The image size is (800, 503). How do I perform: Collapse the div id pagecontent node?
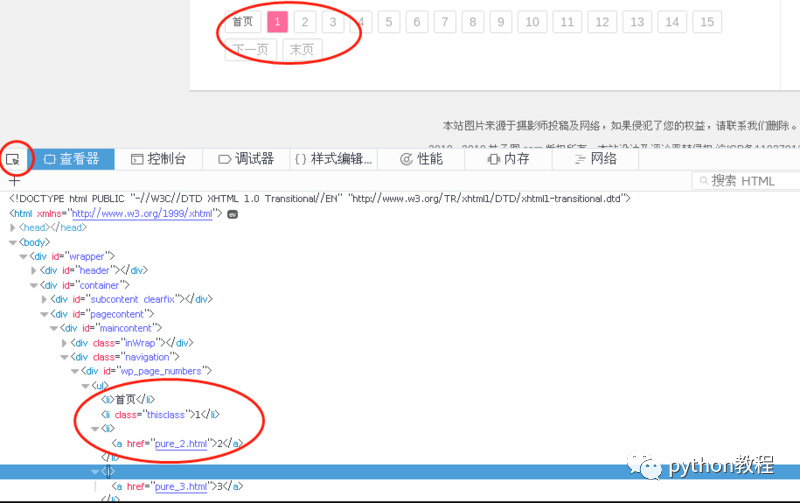44,314
